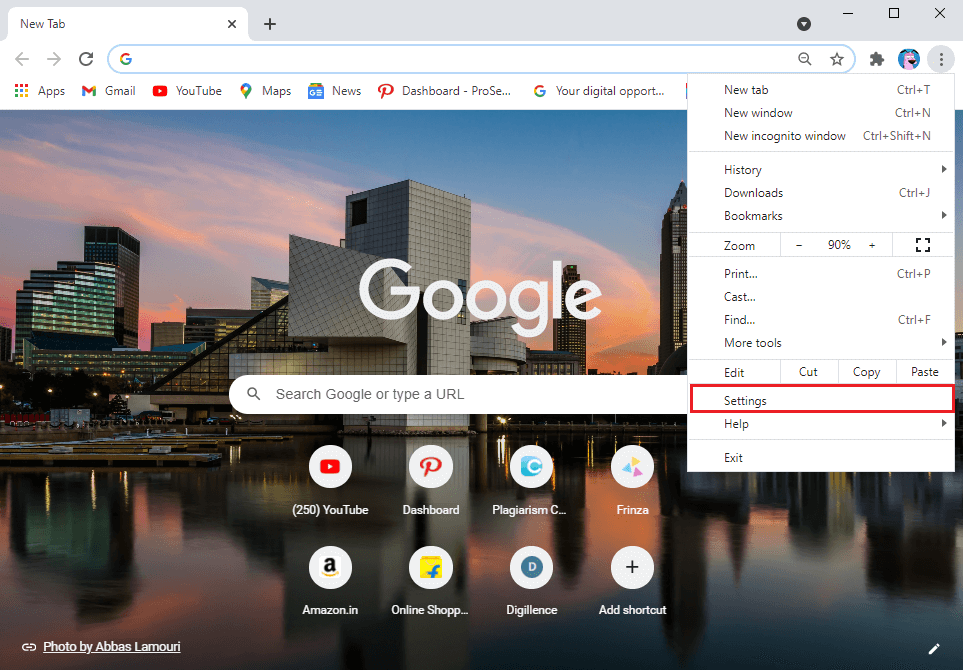Viewport: 963px width, 670px height.
Task: Choose New incognito window menu item
Action: (785, 136)
